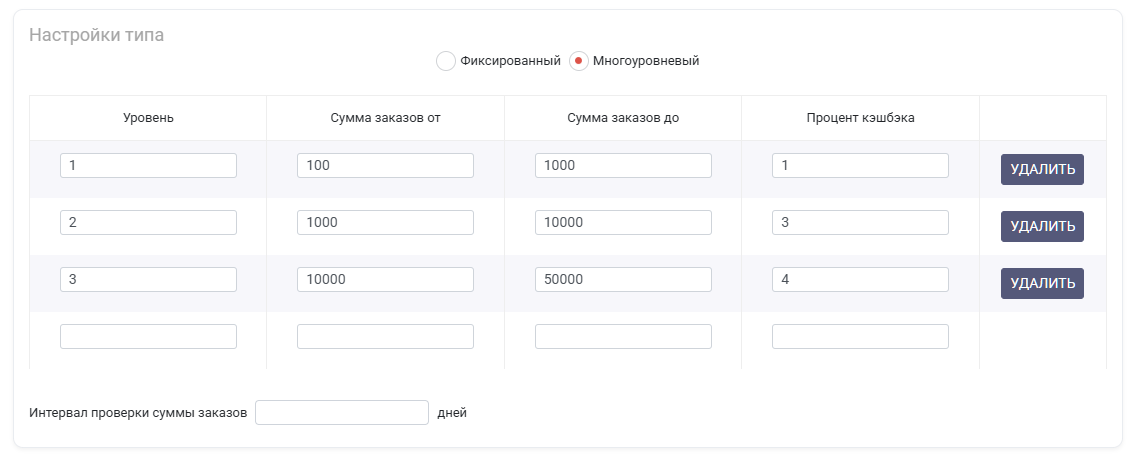
Task: Focus the field containing 50000
Action: 623,279
